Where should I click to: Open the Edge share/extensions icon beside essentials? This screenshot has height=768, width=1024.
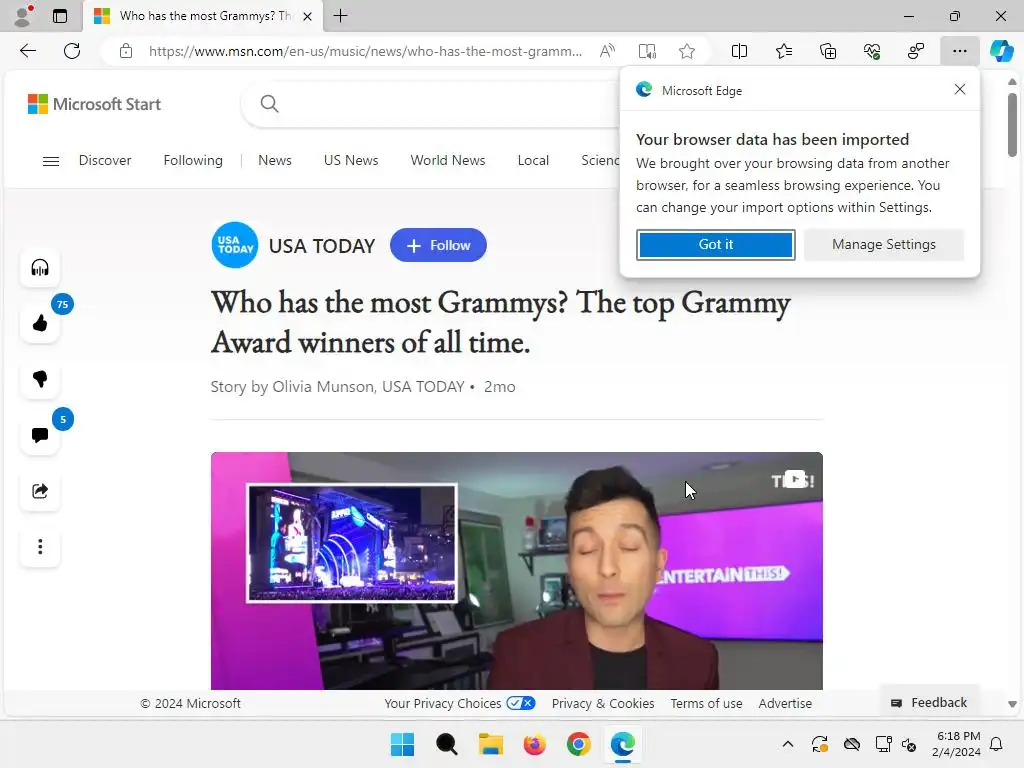916,51
